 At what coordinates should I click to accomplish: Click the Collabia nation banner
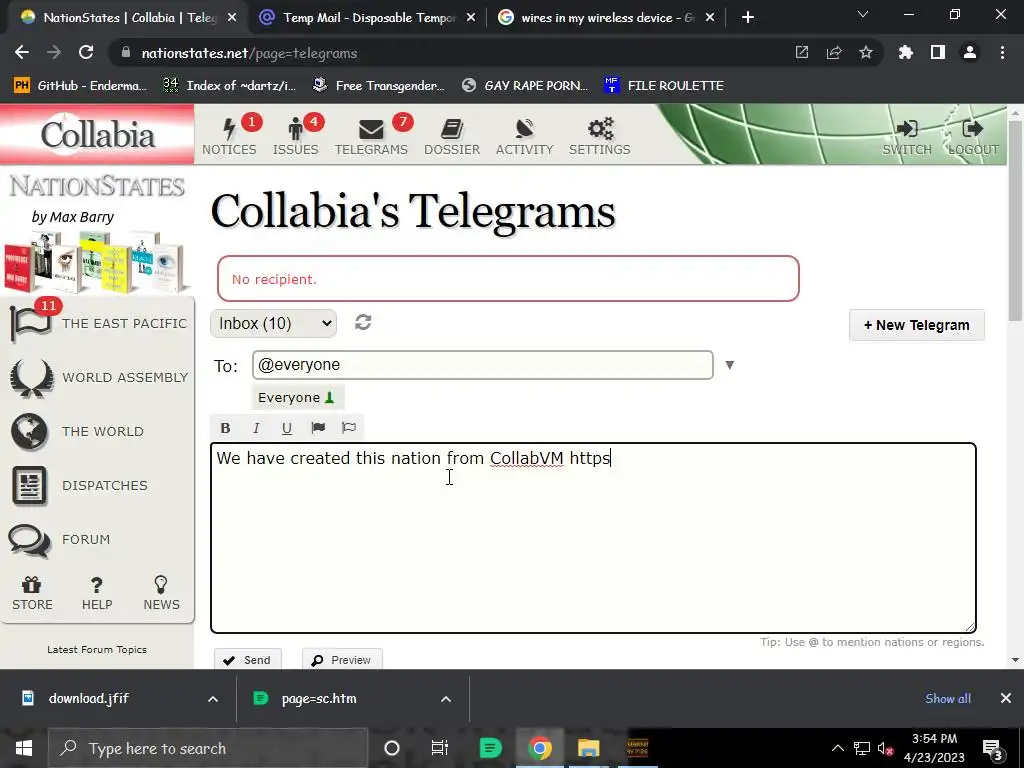point(97,135)
